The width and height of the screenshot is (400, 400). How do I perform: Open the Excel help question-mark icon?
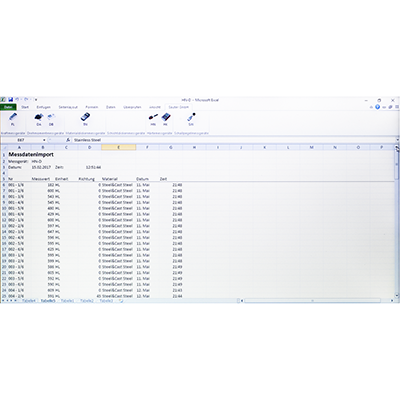click(x=377, y=107)
